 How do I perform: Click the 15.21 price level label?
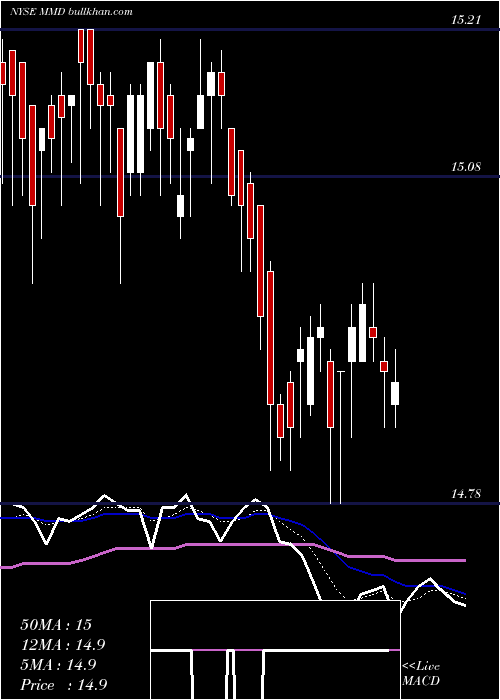(x=466, y=20)
